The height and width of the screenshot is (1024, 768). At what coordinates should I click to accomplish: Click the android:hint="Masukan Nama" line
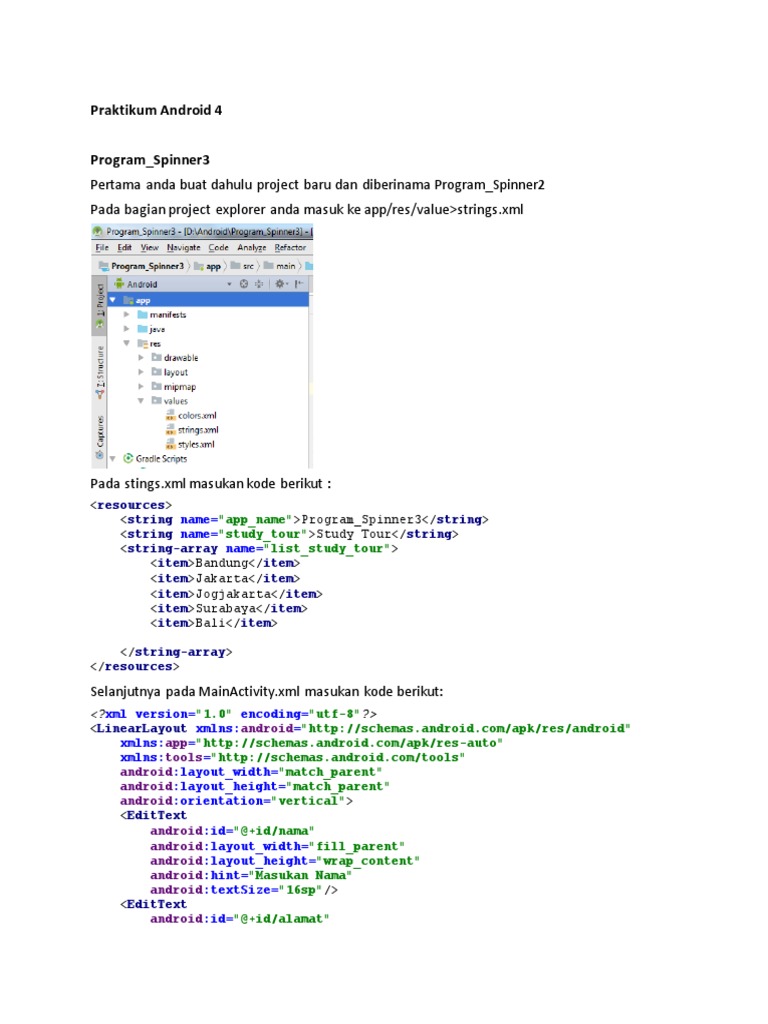(251, 875)
